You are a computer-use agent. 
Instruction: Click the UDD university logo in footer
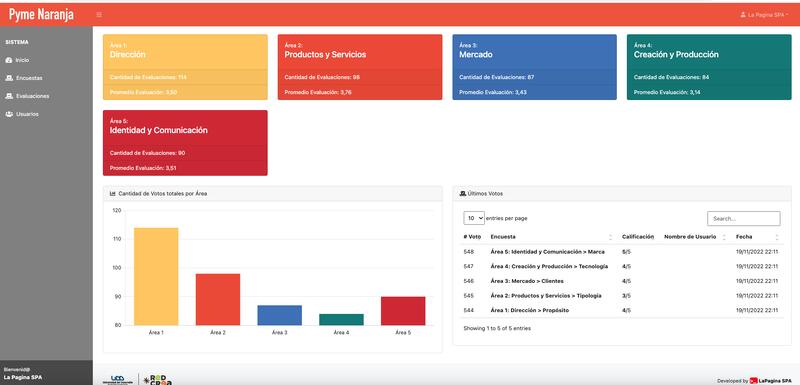pos(118,380)
